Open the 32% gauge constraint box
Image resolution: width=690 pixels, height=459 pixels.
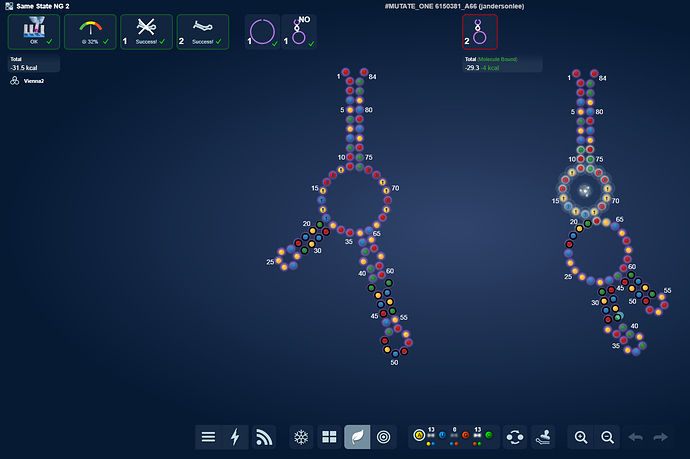click(x=90, y=32)
